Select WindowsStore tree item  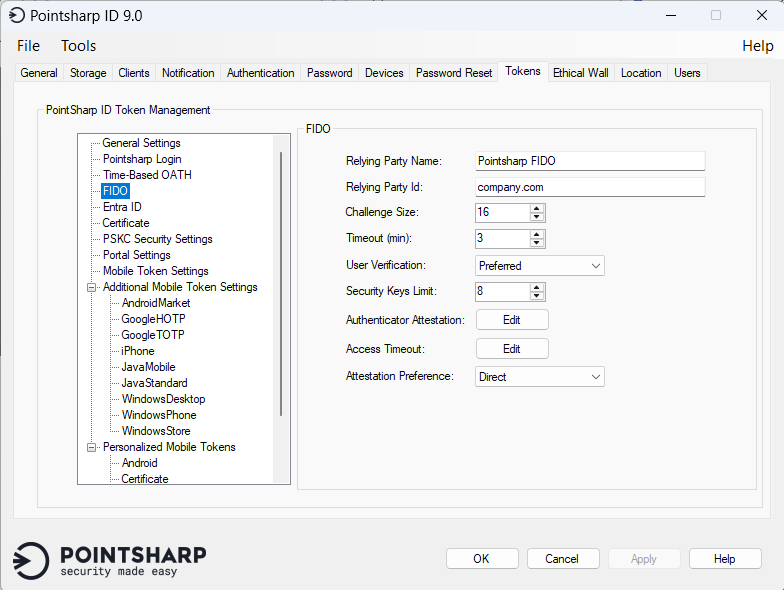156,431
